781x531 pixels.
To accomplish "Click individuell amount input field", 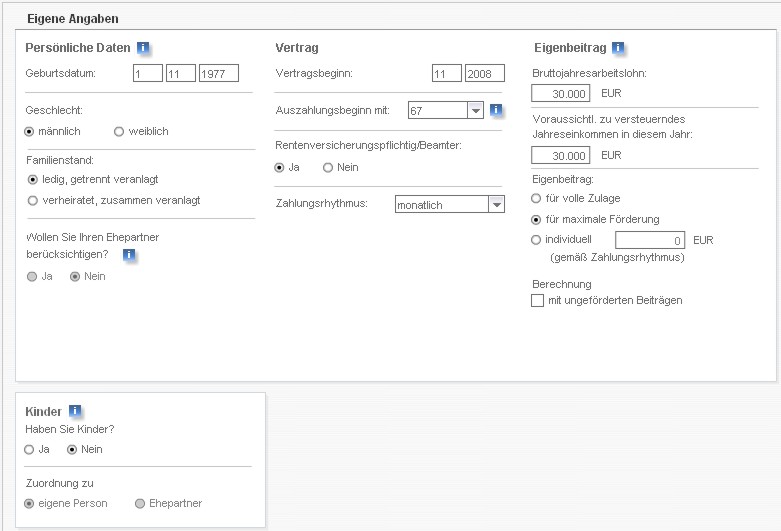I will [x=650, y=240].
